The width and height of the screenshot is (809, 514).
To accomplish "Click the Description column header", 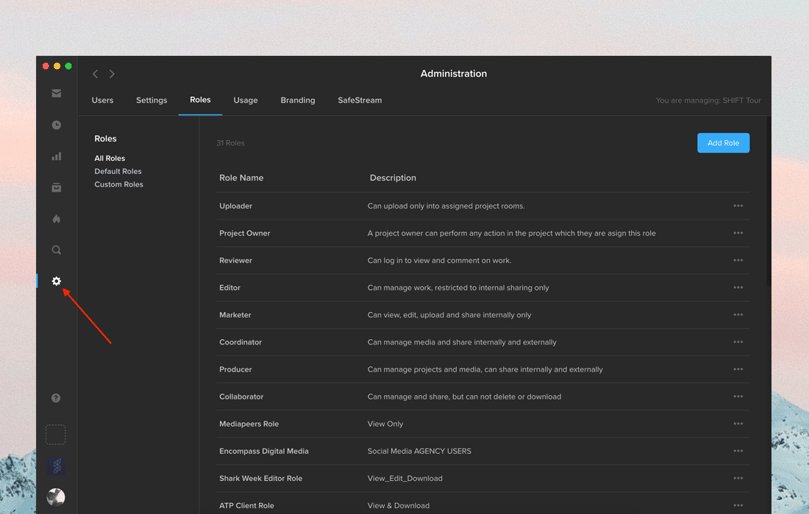I will pyautogui.click(x=393, y=178).
